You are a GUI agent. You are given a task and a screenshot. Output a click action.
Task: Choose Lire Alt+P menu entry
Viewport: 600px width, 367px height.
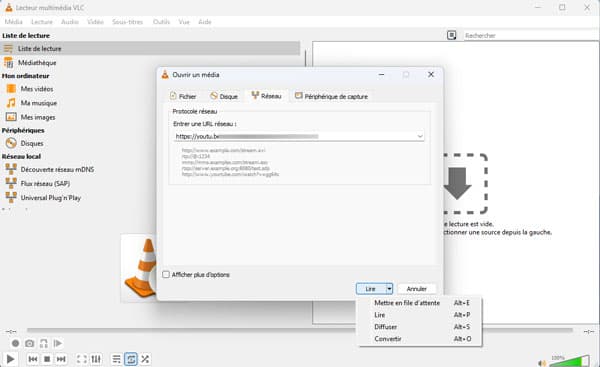(x=420, y=315)
